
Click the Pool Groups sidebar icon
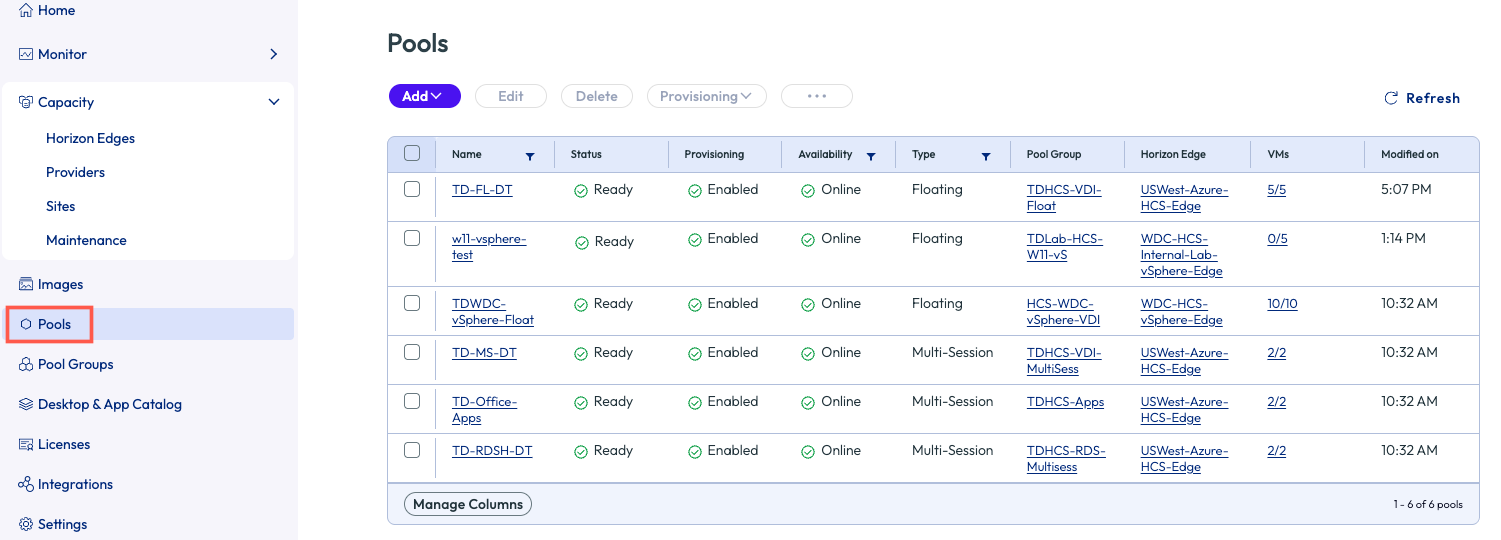26,365
